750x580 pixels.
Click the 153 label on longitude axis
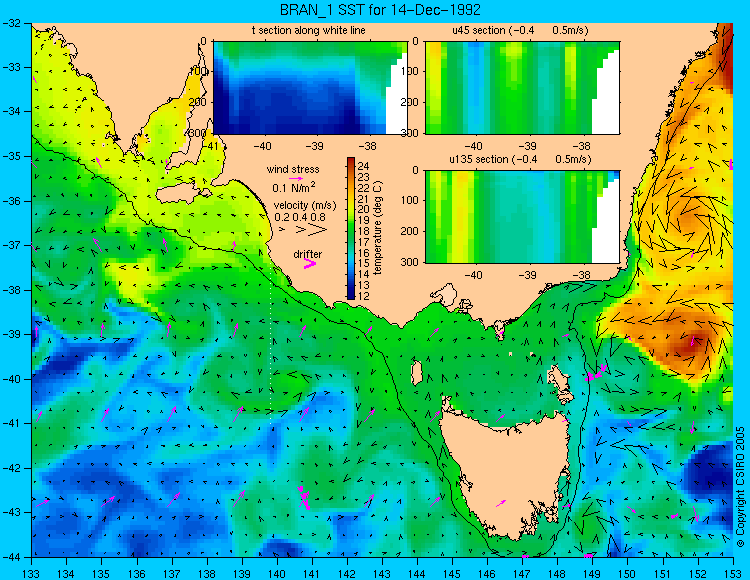pyautogui.click(x=733, y=574)
